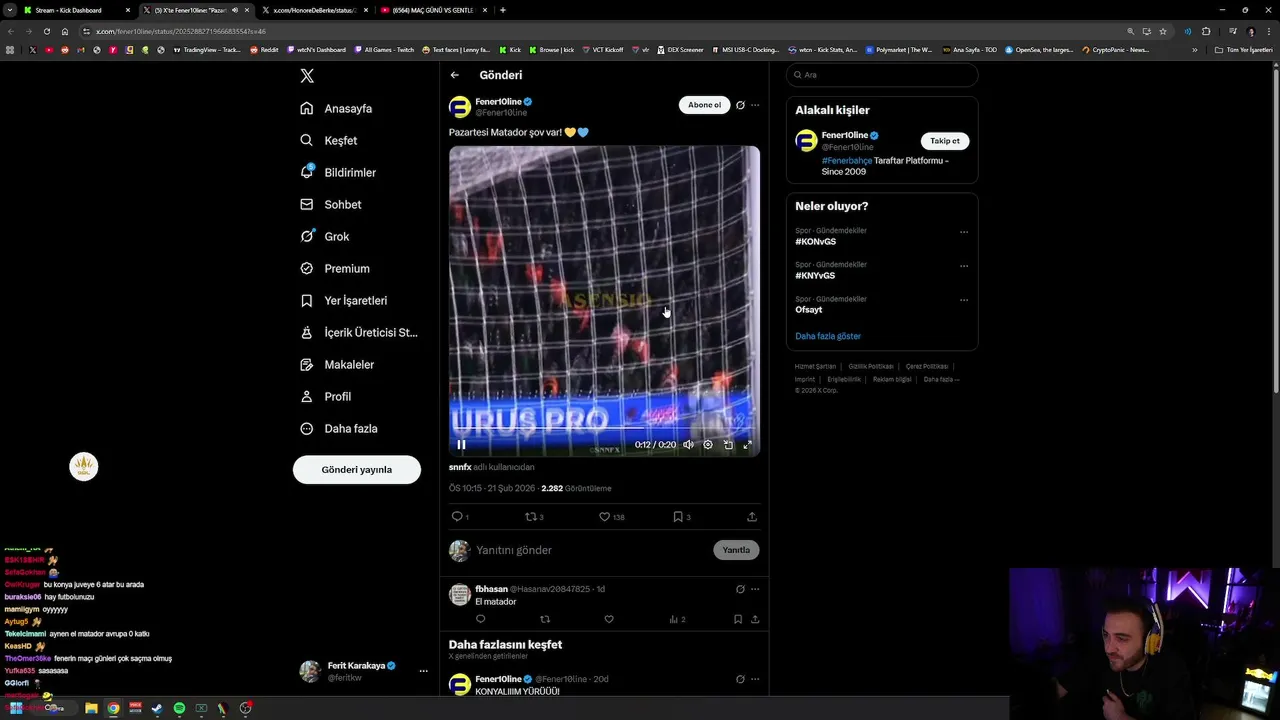1280x720 pixels.
Task: Switch to MAÇ GÜNÜ VS GENTLE tab
Action: tap(435, 10)
